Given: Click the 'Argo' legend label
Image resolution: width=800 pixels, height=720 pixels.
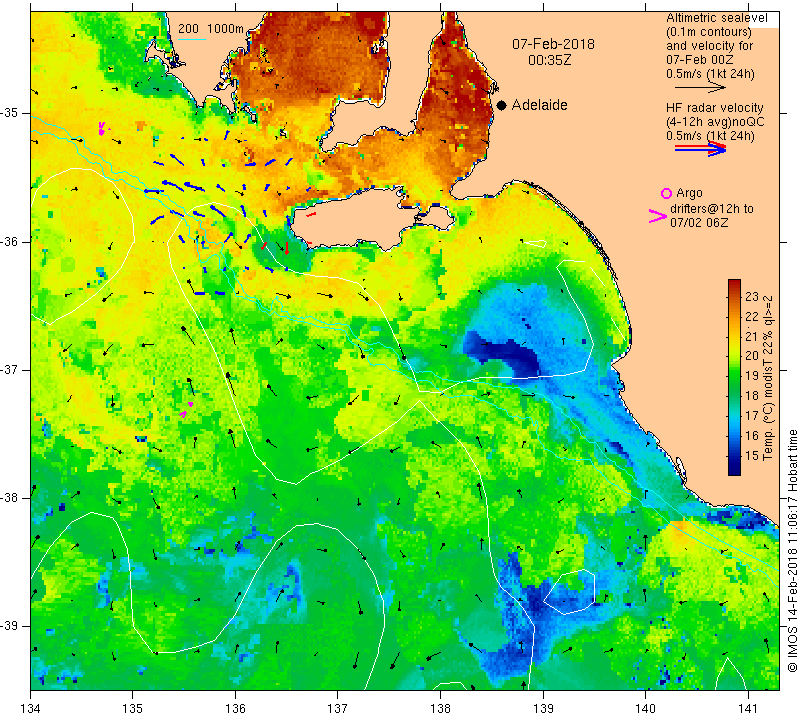Looking at the screenshot, I should [x=689, y=193].
